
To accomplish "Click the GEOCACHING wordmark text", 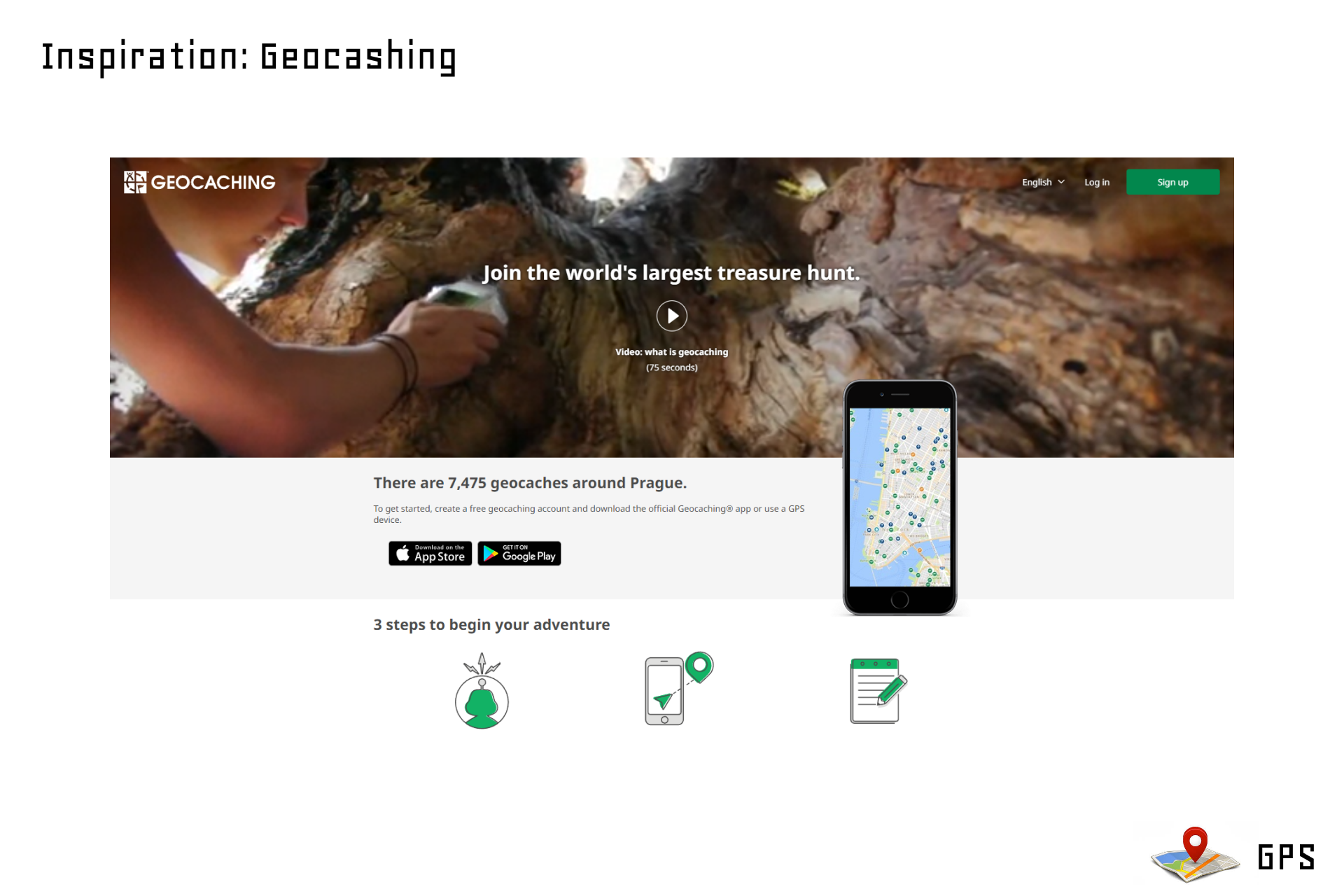I will coord(213,183).
